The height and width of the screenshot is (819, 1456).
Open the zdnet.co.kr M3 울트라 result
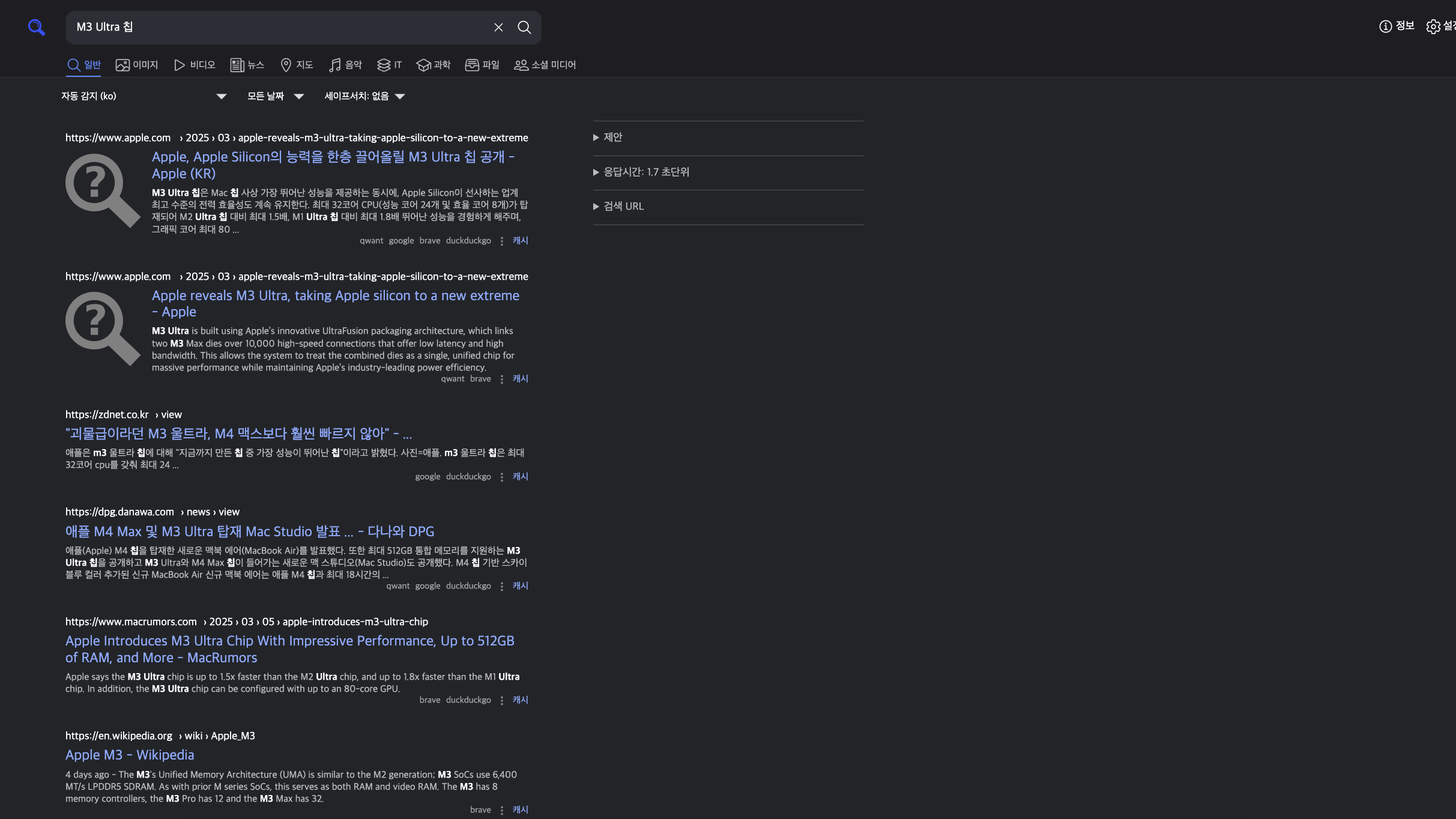238,434
